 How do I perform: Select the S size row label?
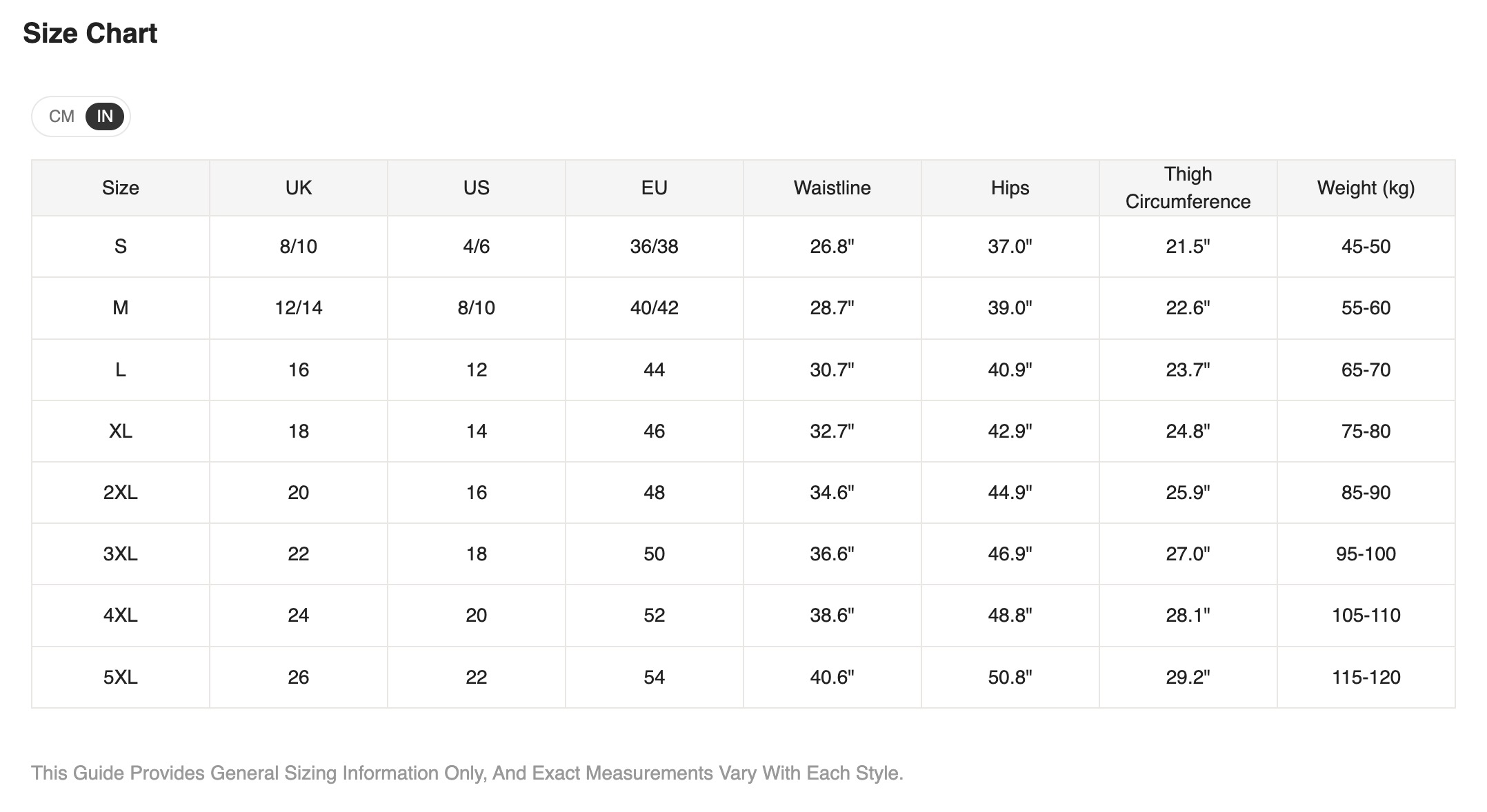[x=121, y=247]
